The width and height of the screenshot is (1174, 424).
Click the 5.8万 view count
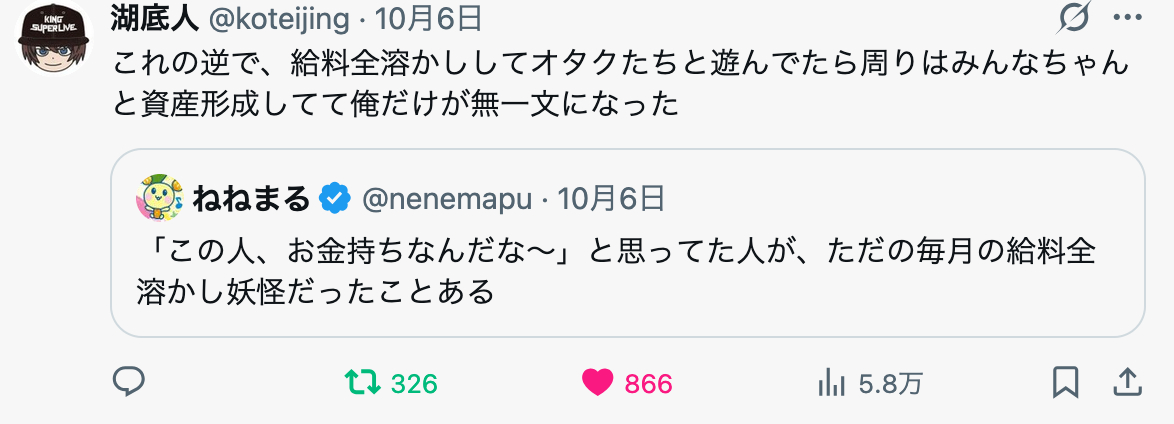890,384
